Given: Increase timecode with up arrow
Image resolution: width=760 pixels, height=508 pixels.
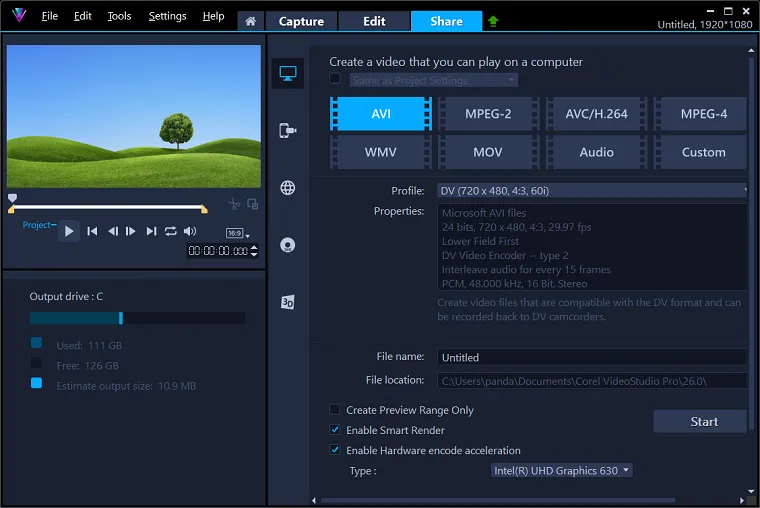Looking at the screenshot, I should coord(254,248).
